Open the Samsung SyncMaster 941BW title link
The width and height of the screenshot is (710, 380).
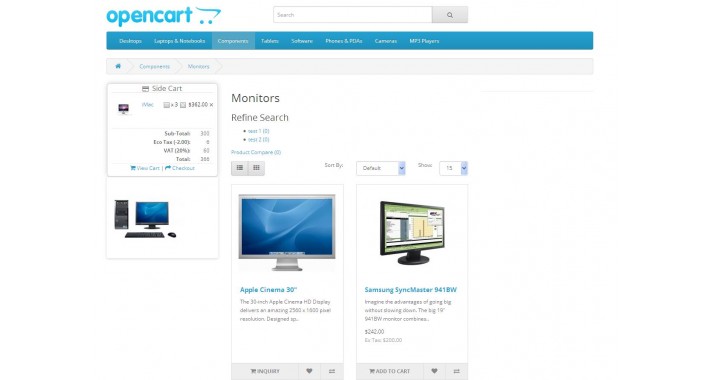click(x=411, y=290)
